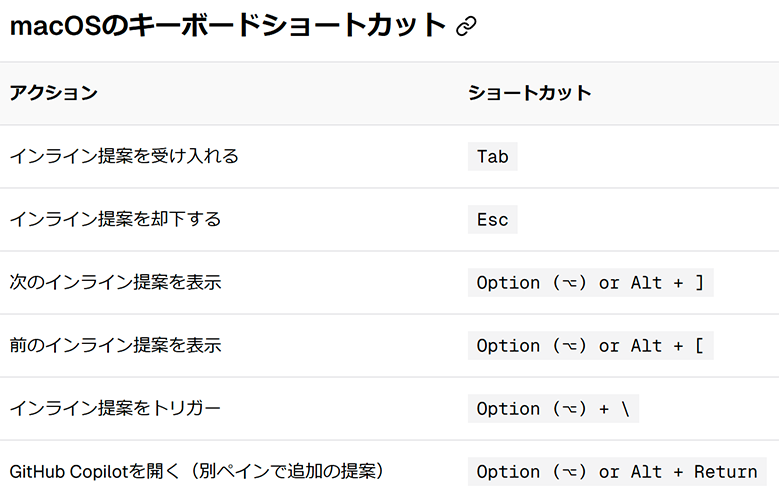
Task: Click Option or Alt + Return code
Action: tap(617, 472)
